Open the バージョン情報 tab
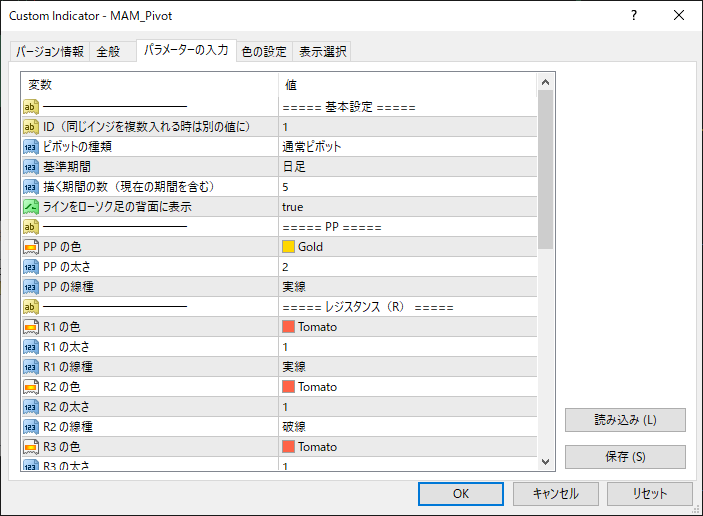The height and width of the screenshot is (516, 703). (x=50, y=52)
